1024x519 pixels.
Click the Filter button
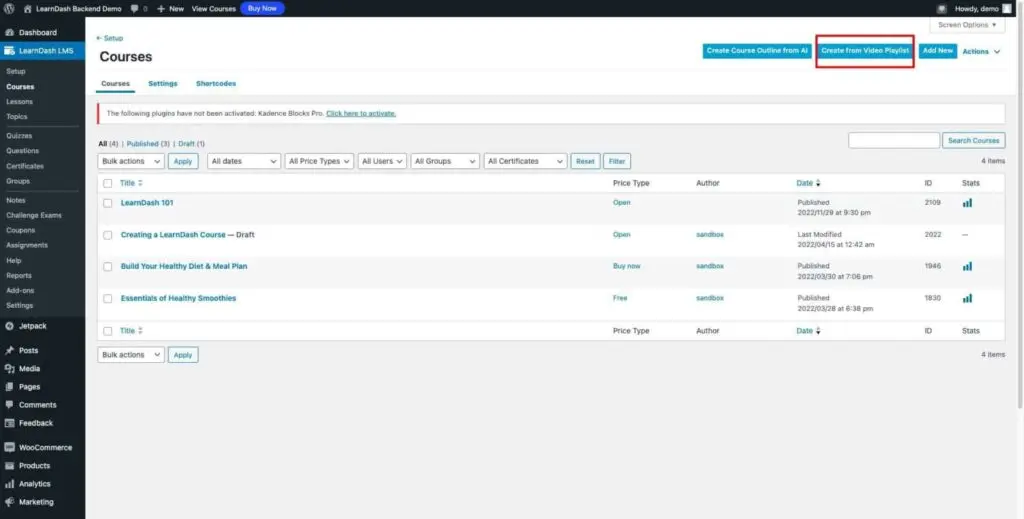tap(617, 161)
